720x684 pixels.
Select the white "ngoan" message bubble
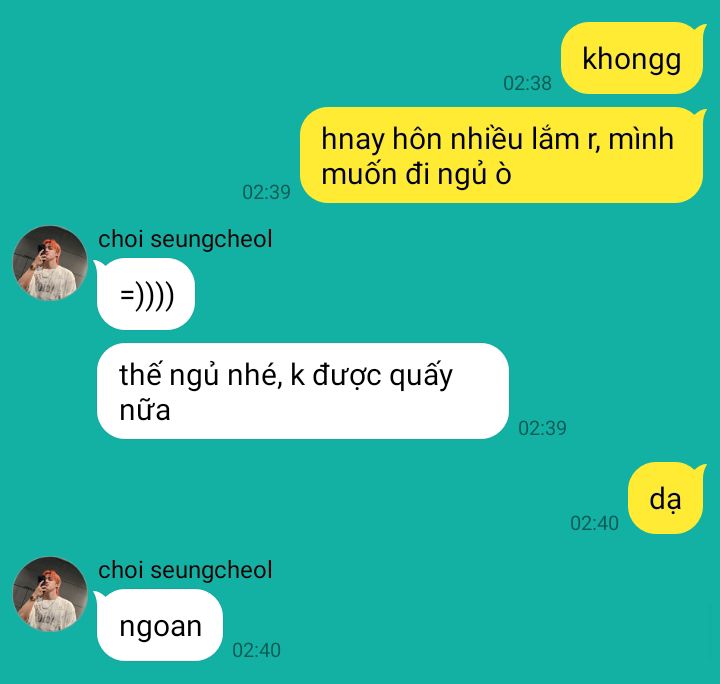[160, 625]
